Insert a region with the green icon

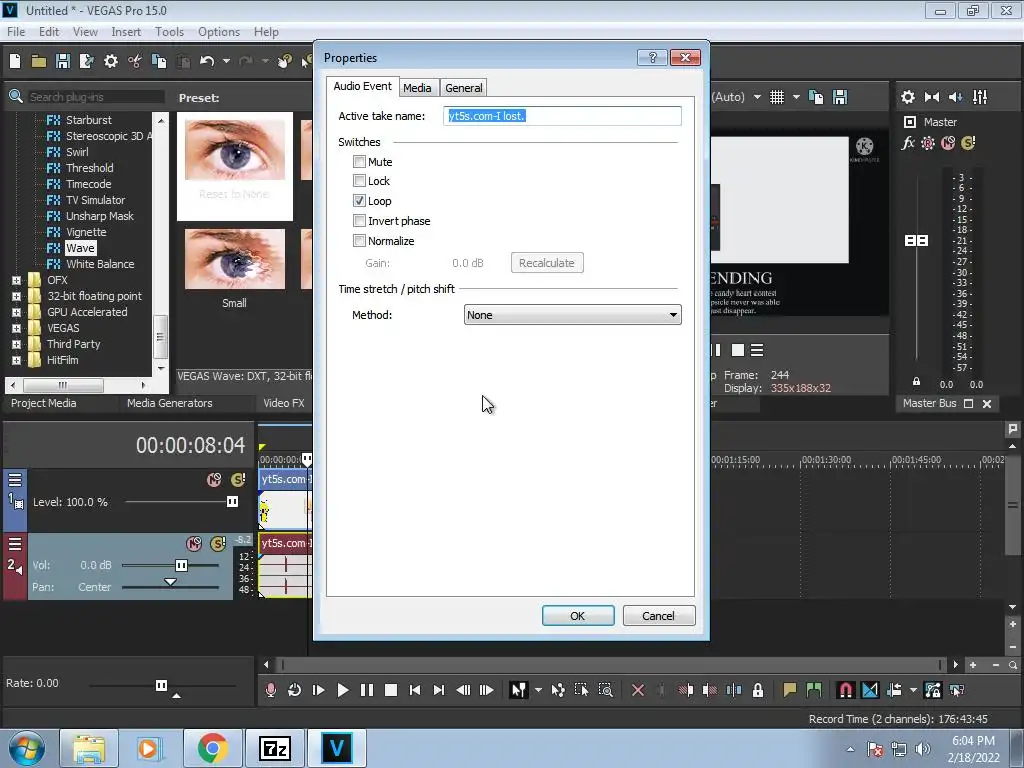814,690
